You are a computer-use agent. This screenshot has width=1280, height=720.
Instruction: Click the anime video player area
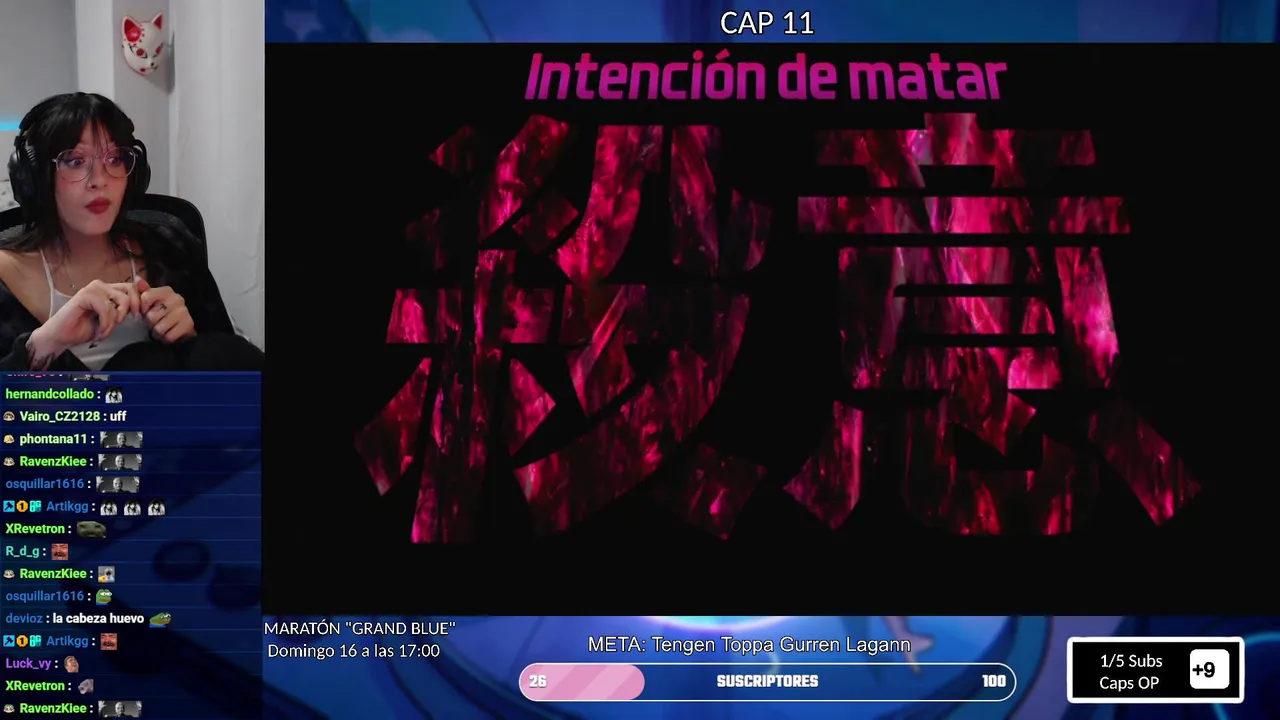click(772, 328)
